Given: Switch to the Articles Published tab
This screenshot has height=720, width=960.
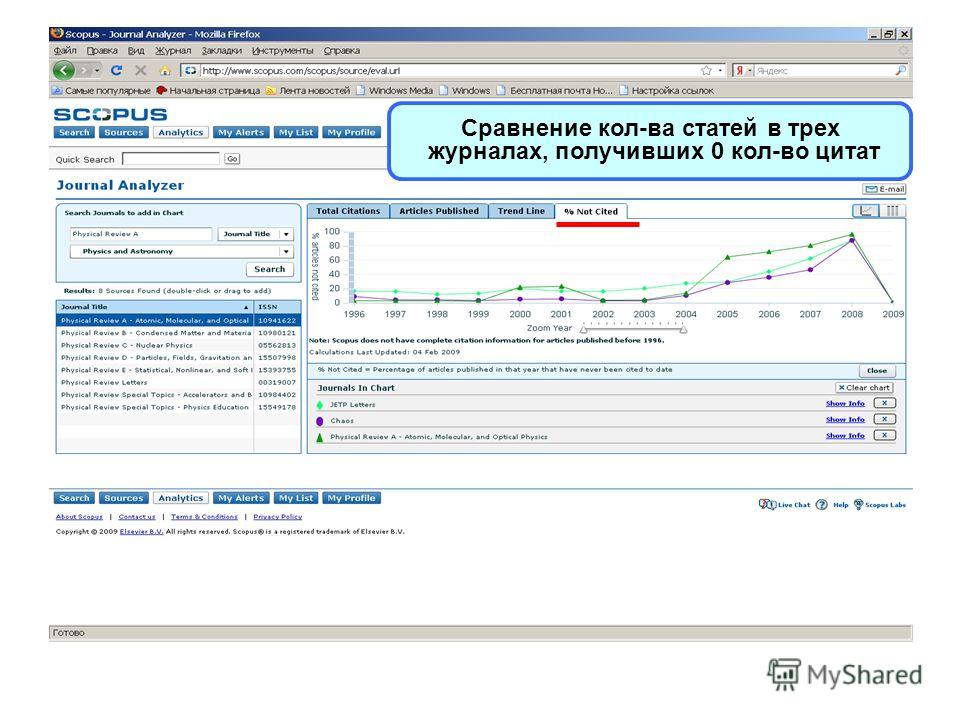Looking at the screenshot, I should pos(439,211).
